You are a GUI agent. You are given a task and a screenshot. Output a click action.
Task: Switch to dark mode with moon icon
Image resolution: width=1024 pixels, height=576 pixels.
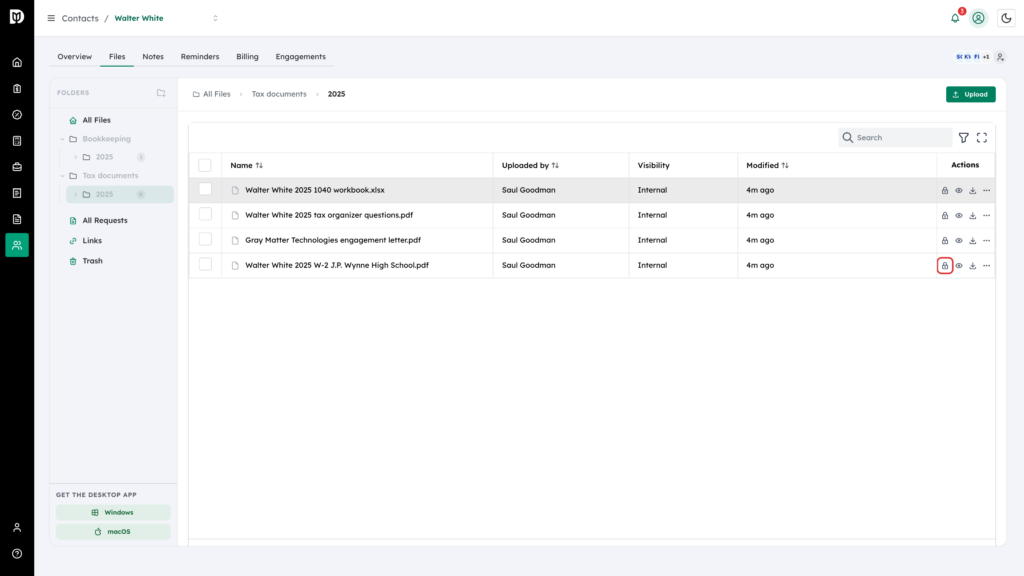1006,18
